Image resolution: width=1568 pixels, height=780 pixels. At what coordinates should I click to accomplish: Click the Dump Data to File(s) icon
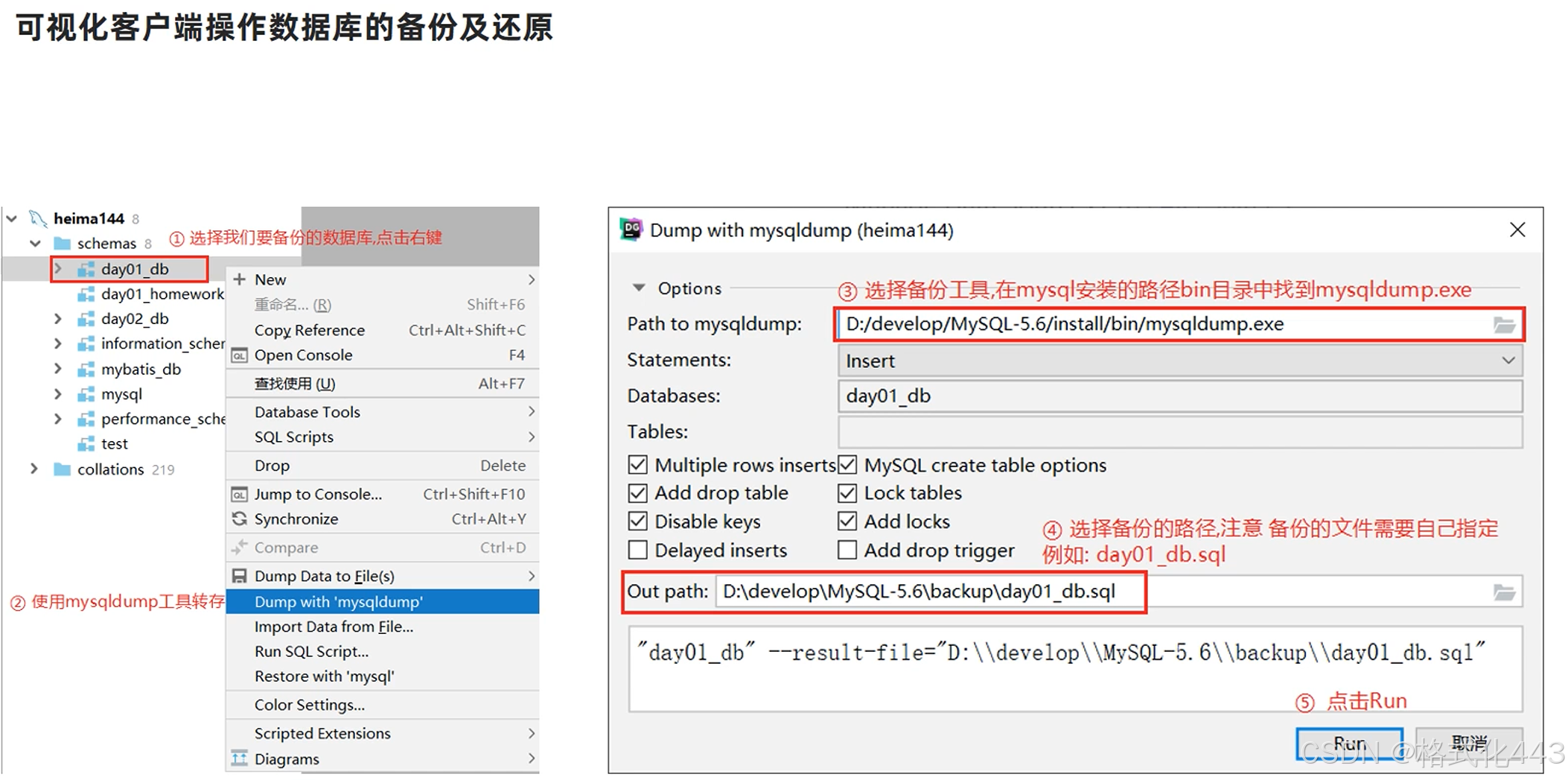click(x=239, y=575)
